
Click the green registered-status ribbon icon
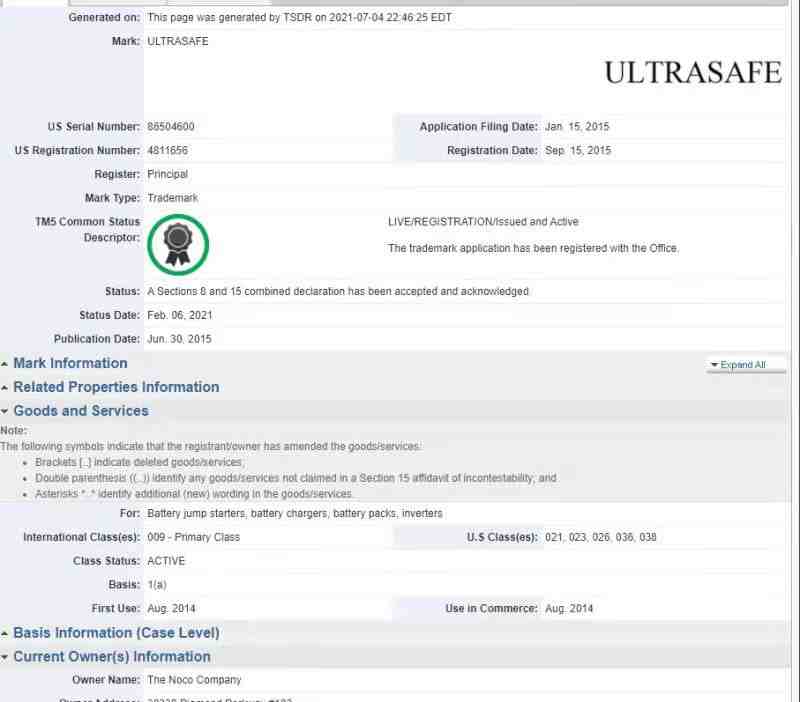click(x=178, y=245)
